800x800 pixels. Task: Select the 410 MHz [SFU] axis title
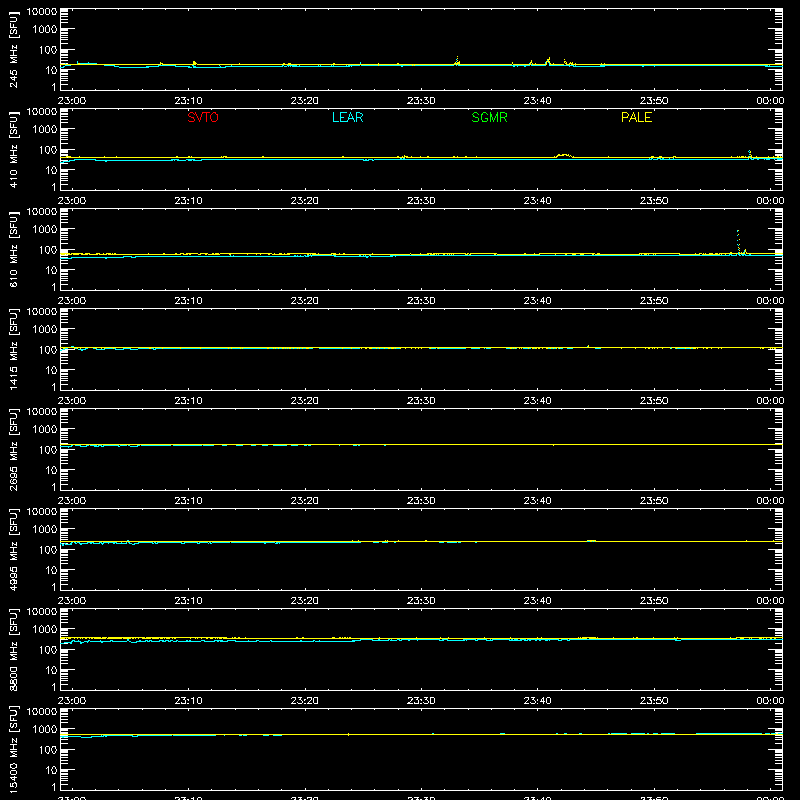click(13, 149)
